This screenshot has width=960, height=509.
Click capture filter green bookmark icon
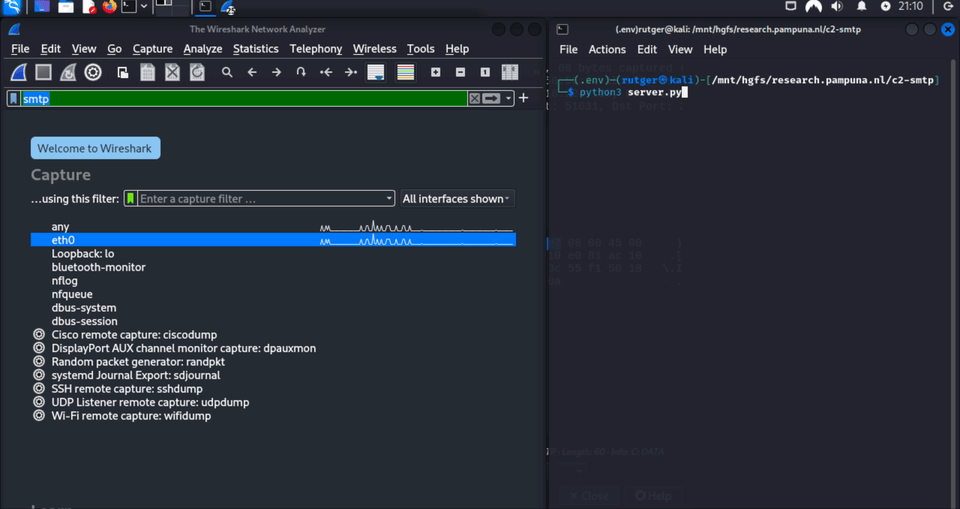(130, 198)
